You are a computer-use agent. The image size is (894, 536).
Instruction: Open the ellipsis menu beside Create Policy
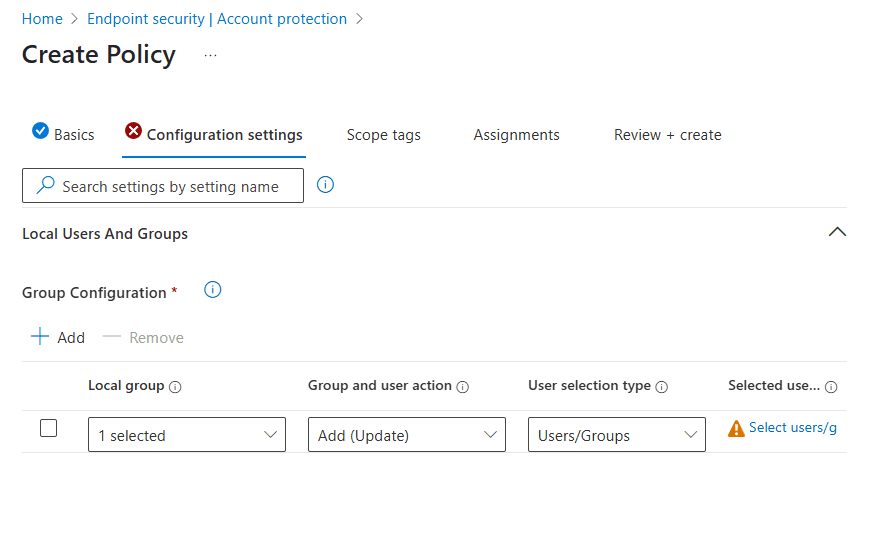(210, 55)
